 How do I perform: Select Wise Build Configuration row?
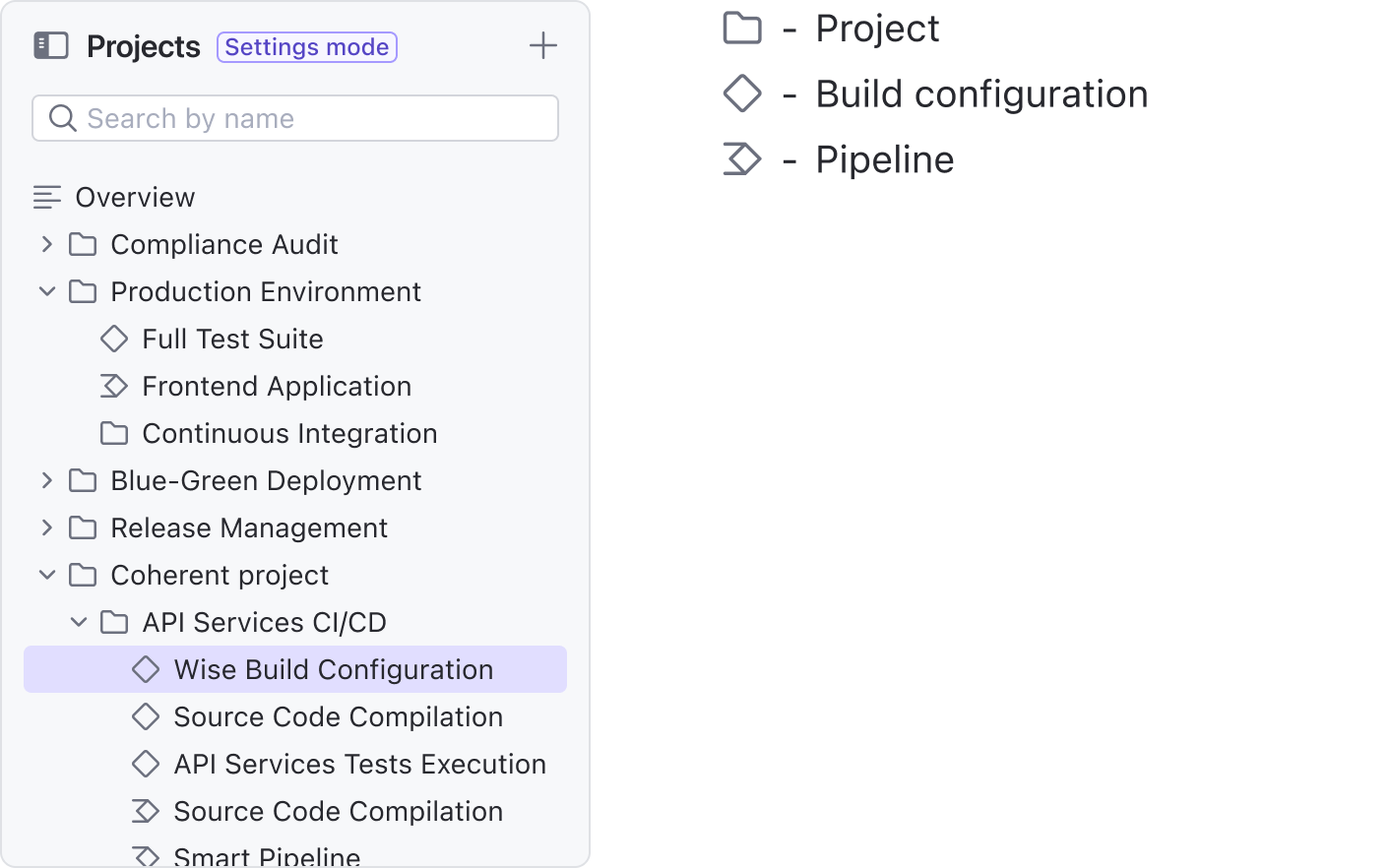coord(295,669)
